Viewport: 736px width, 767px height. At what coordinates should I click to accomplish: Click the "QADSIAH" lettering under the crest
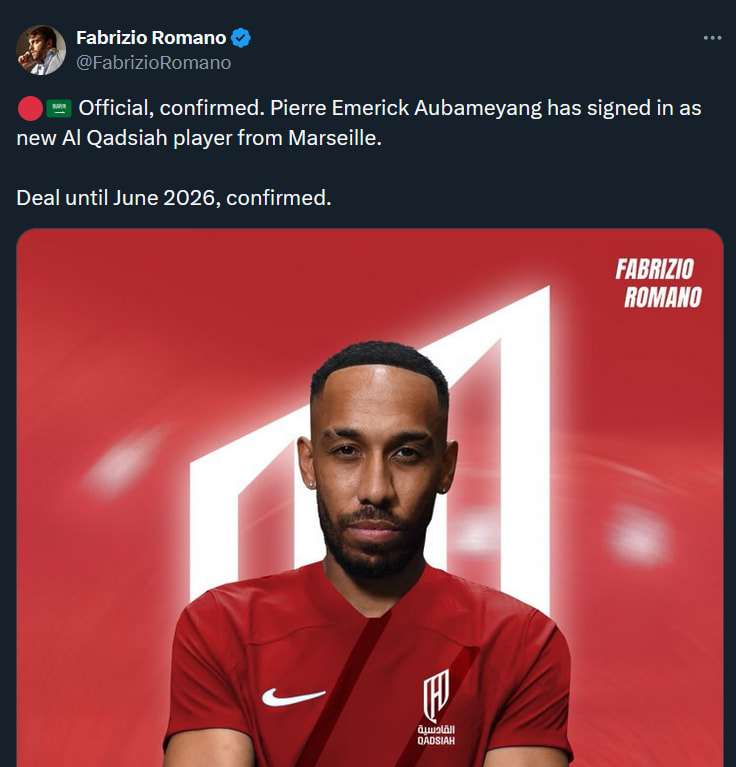[x=436, y=741]
